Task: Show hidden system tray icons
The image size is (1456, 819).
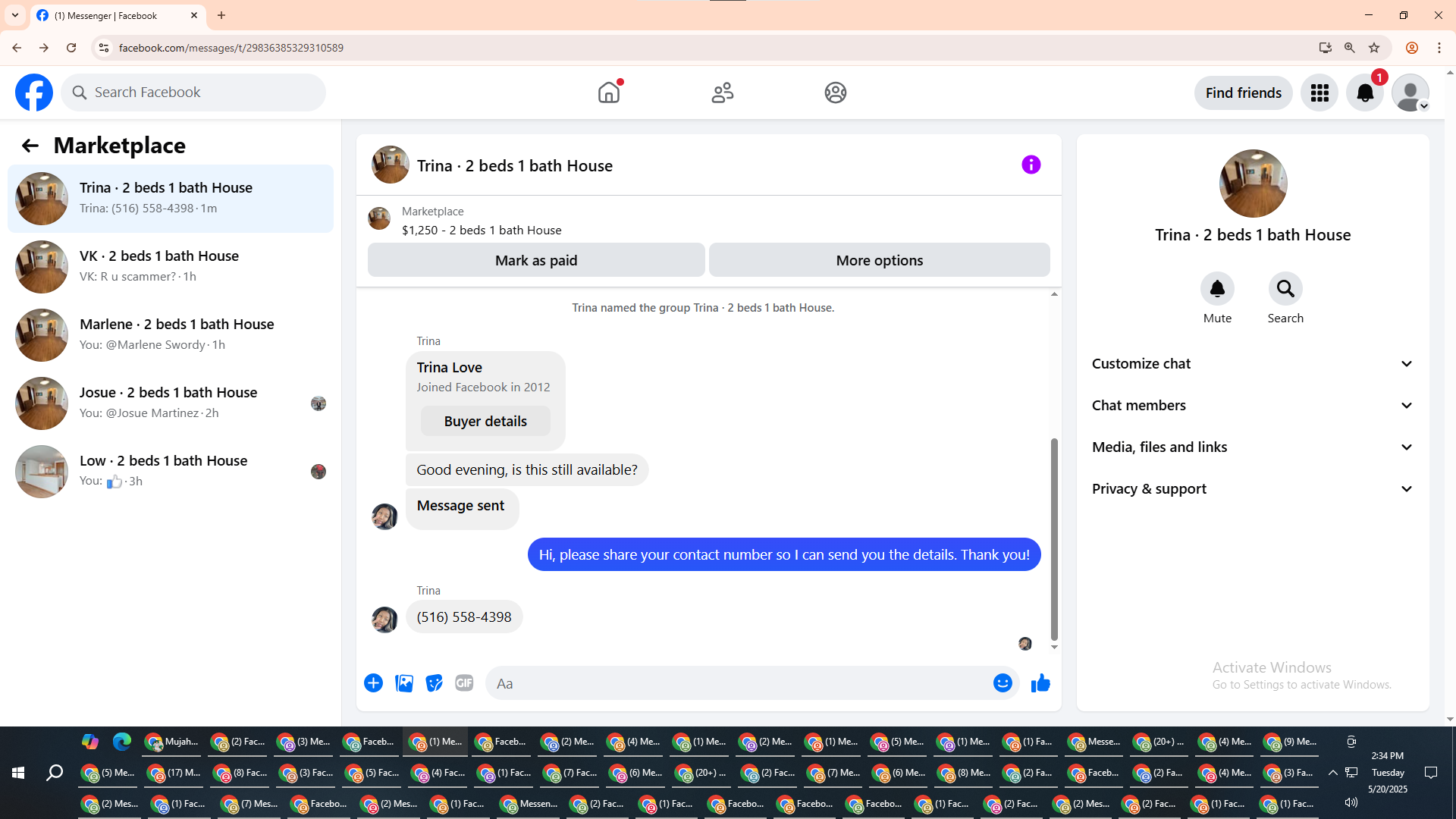Action: [x=1332, y=773]
